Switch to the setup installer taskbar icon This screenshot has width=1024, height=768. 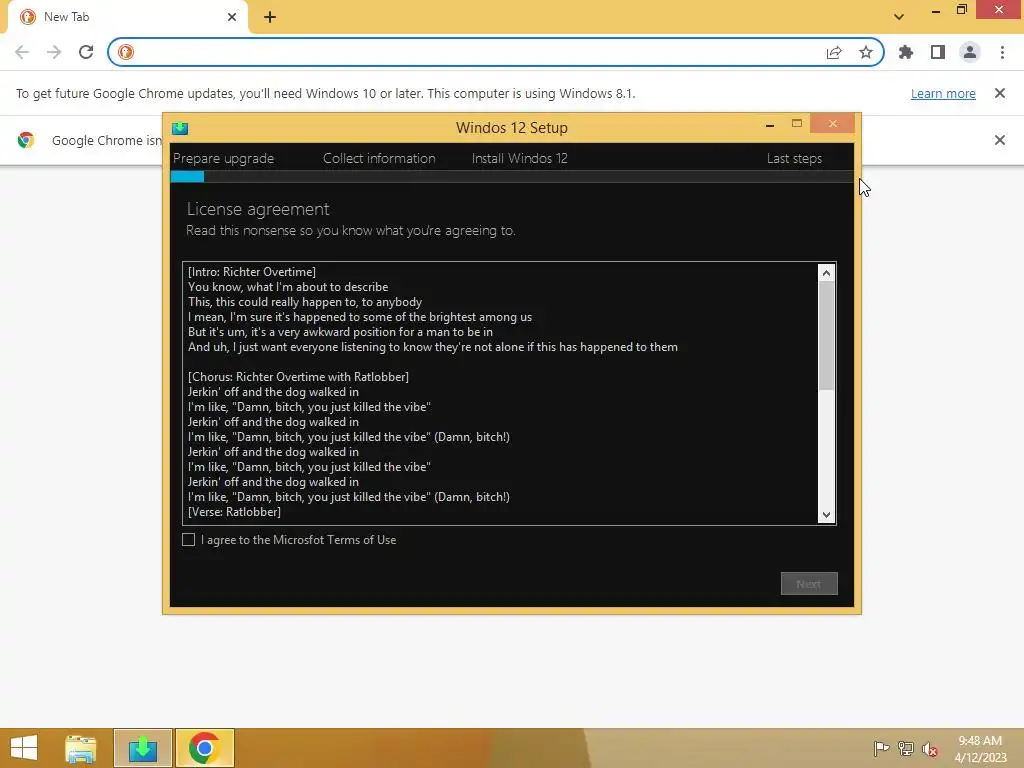[x=143, y=748]
